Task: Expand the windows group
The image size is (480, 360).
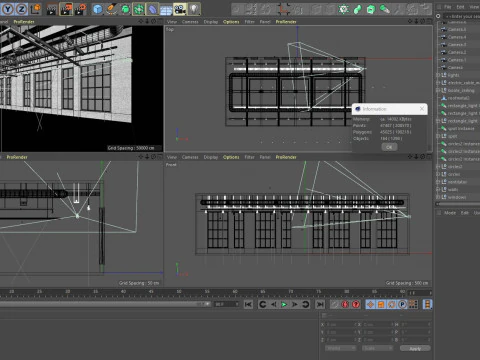Action: pos(438,197)
